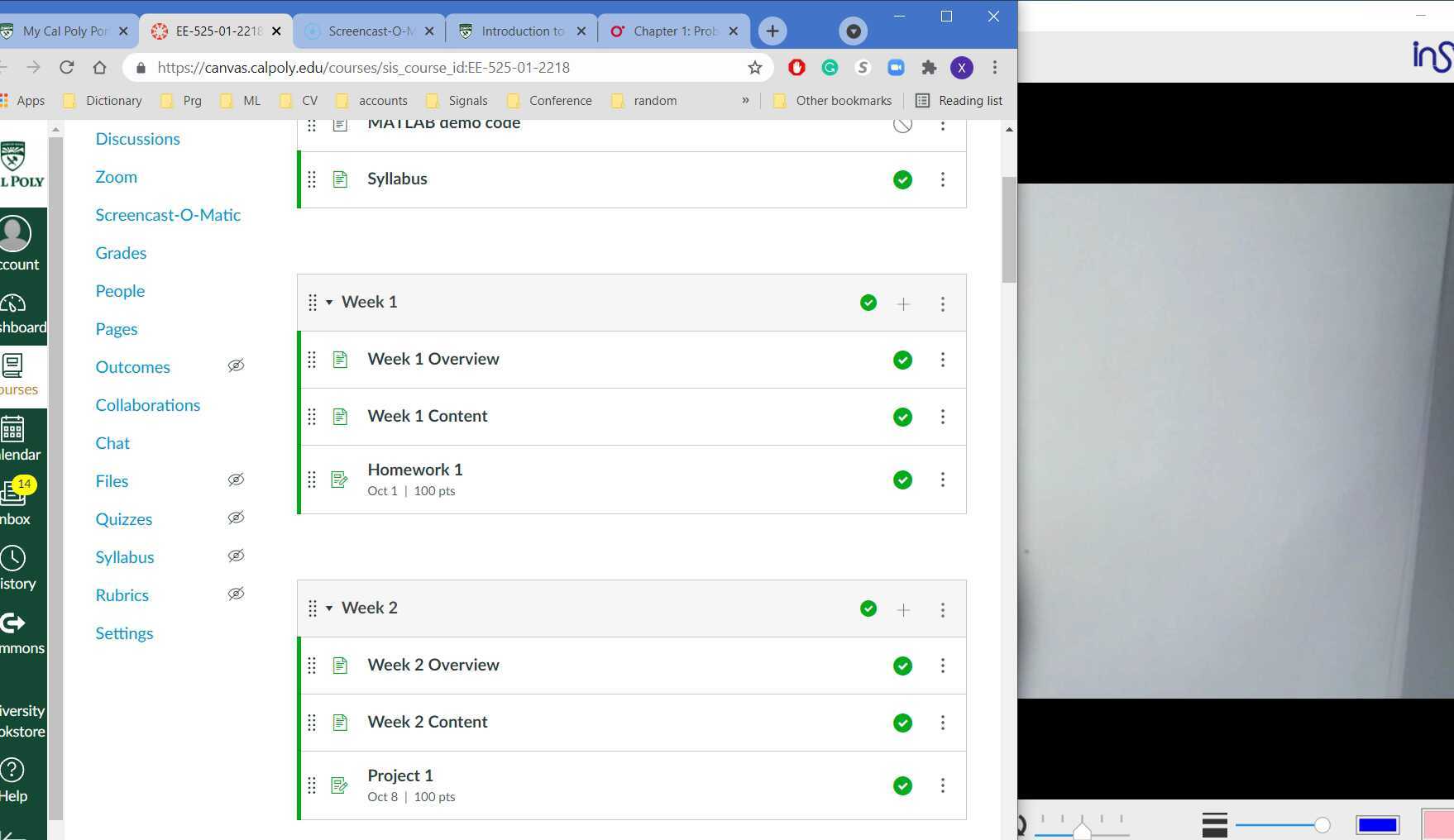Switch to the My Cal Poly Portal tab

[66, 31]
